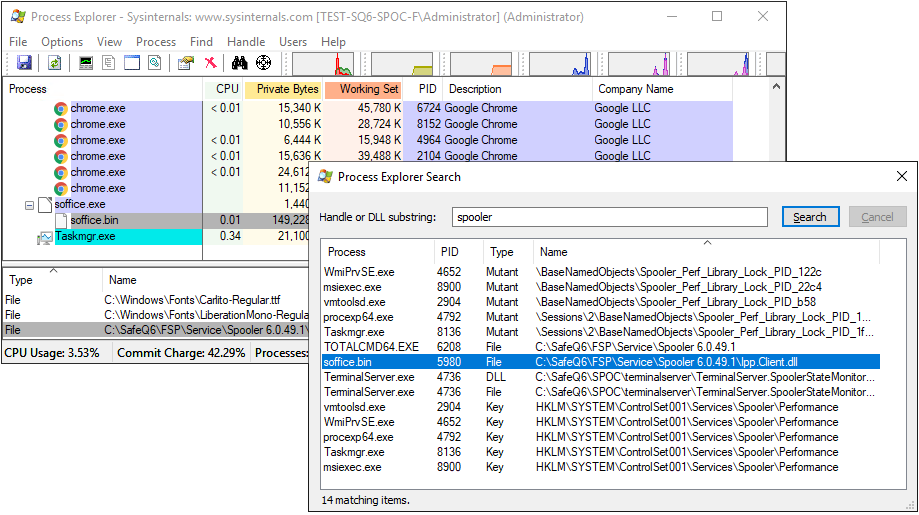Click the crosshair Find Window's Process icon
Screen dimensions: 919x515
[264, 63]
